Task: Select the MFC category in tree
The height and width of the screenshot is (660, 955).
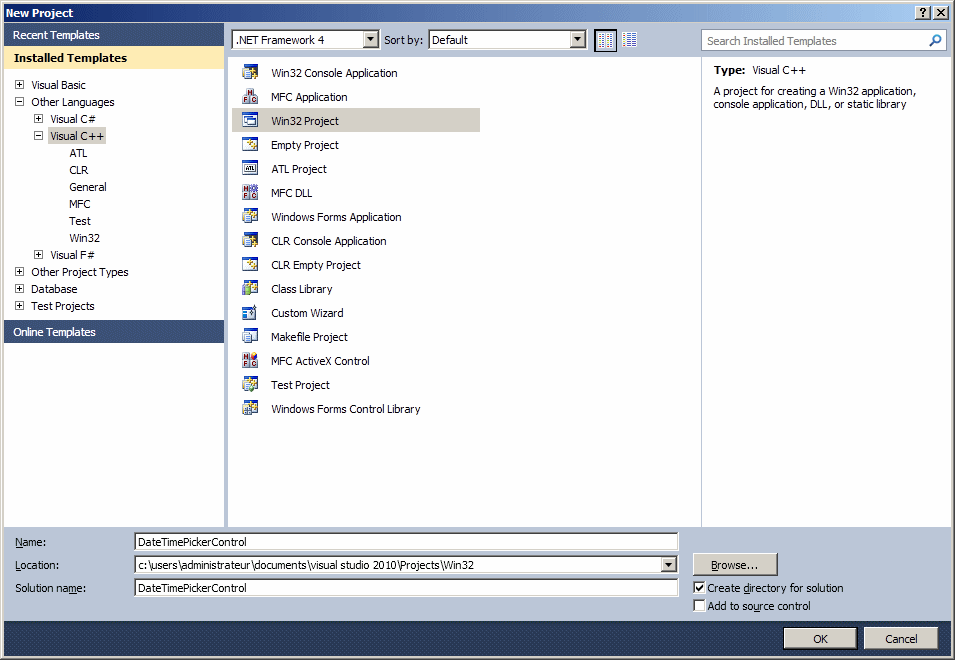Action: point(80,204)
